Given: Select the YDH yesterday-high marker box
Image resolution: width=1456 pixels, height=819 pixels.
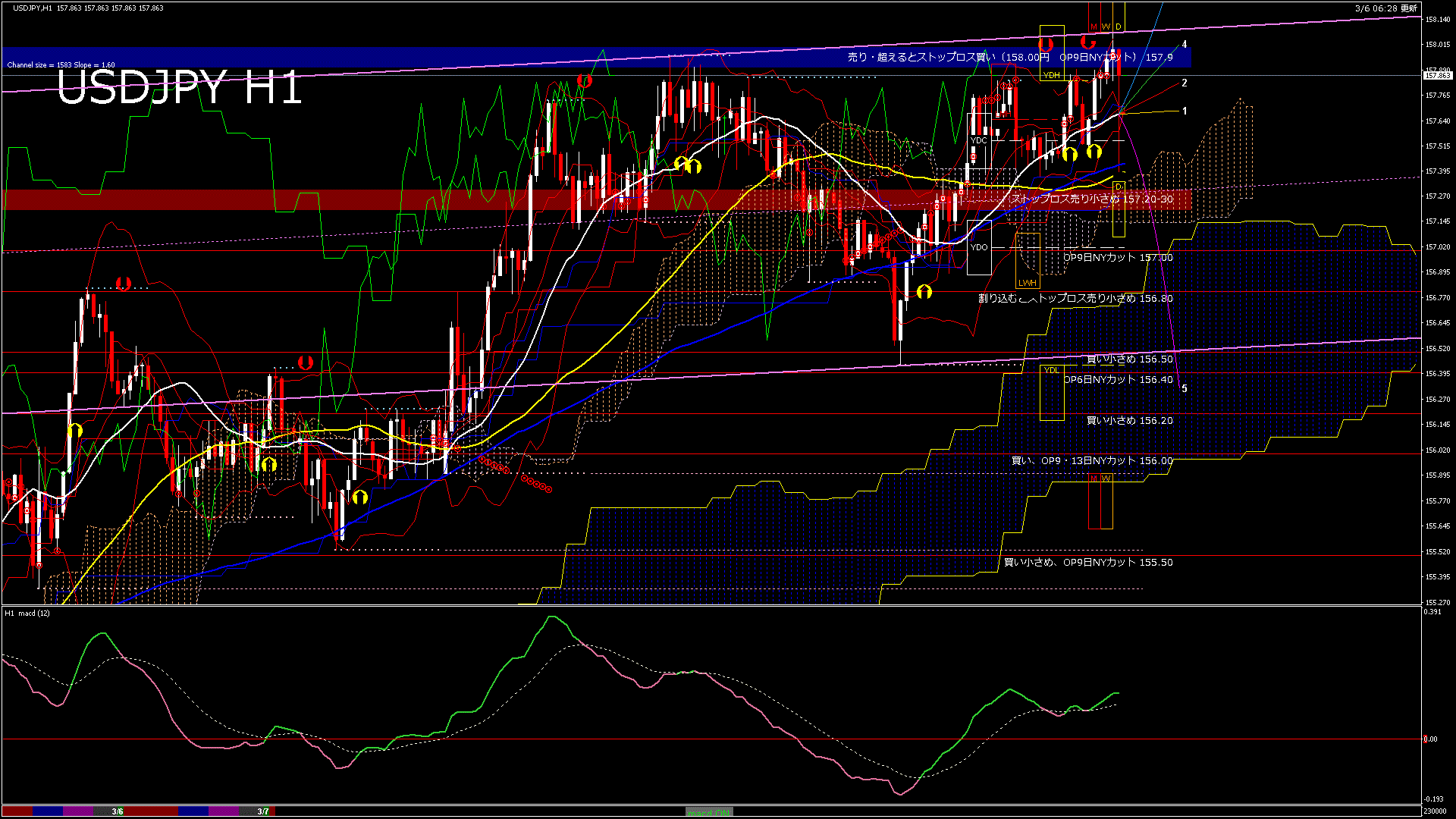Looking at the screenshot, I should tap(1052, 75).
